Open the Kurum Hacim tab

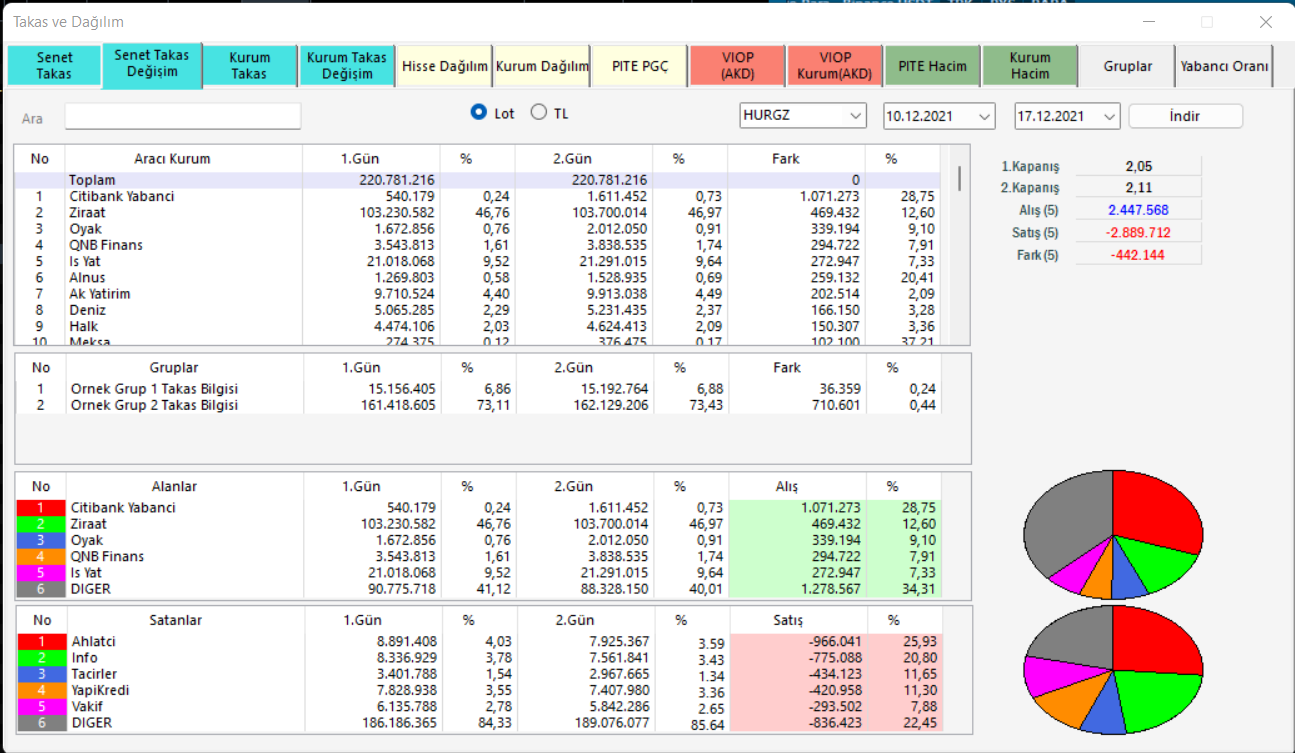click(1030, 66)
